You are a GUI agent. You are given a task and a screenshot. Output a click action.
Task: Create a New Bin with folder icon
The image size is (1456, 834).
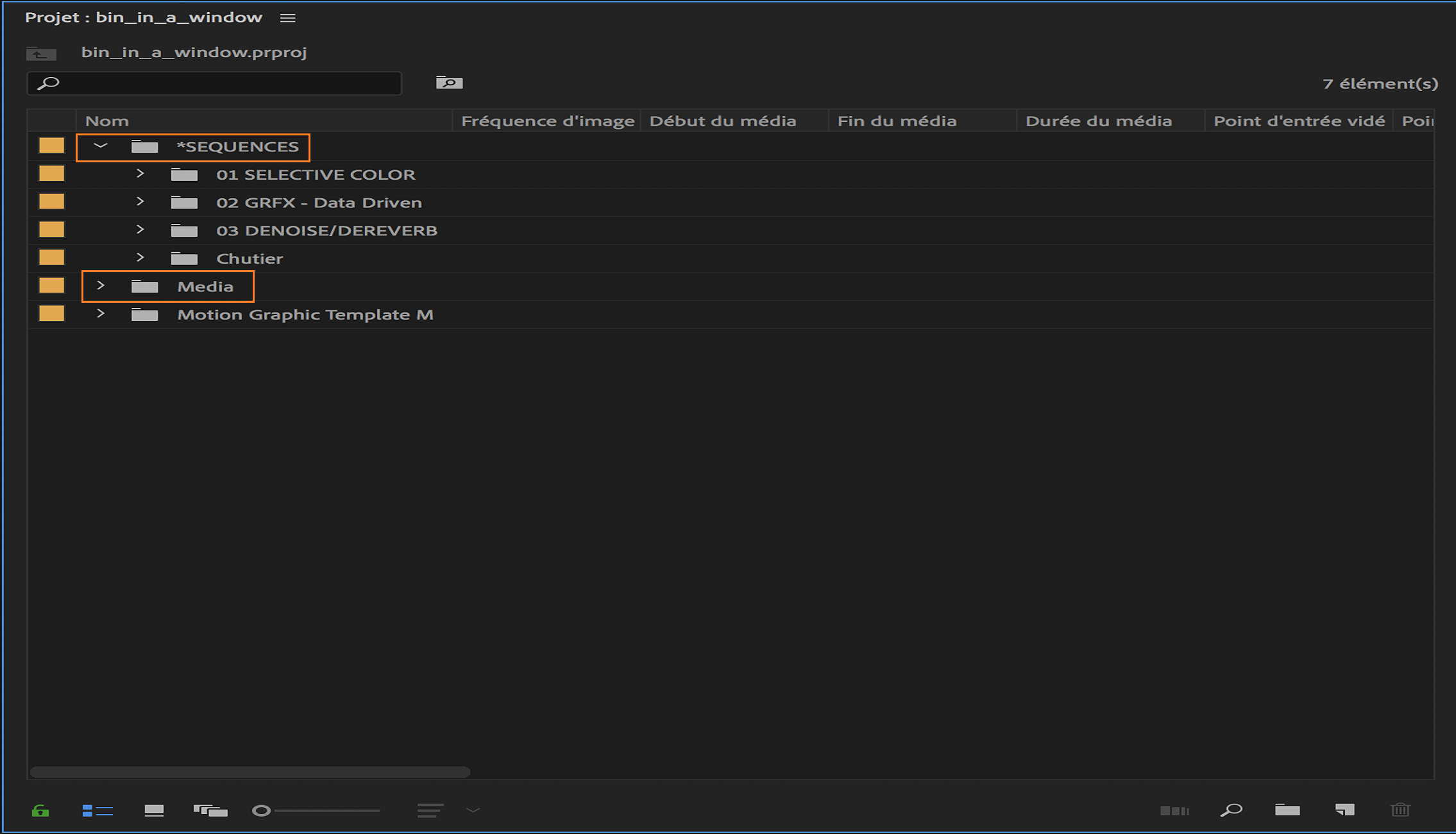click(1287, 810)
